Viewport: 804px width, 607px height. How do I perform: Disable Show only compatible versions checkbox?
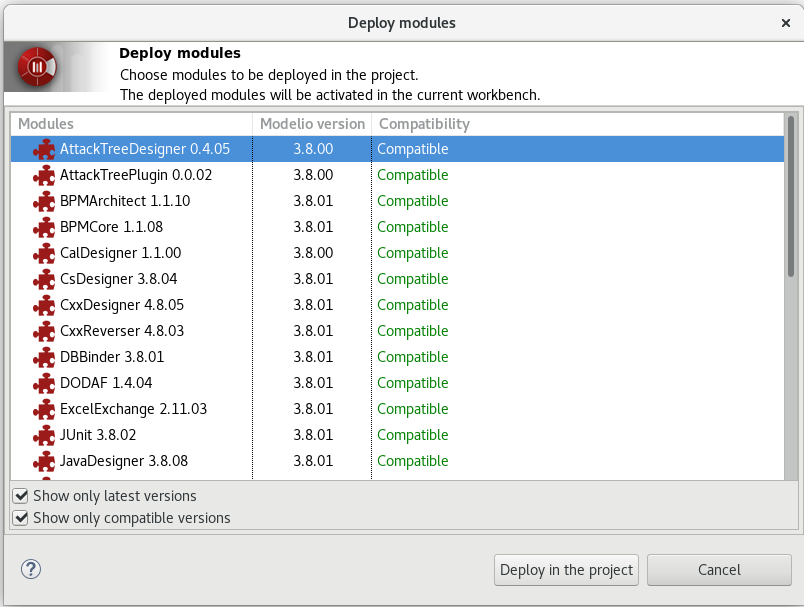[x=20, y=518]
